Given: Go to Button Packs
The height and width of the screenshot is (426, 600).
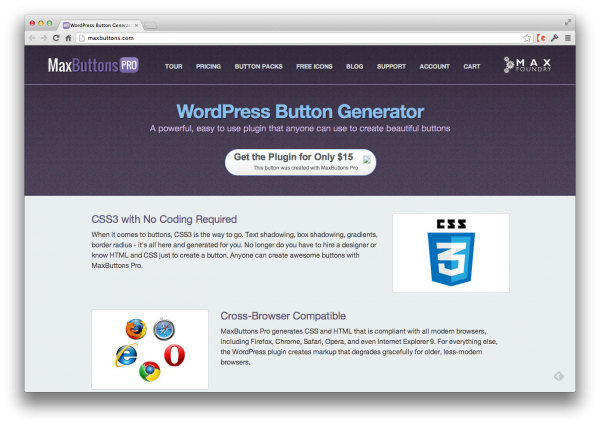Looking at the screenshot, I should pos(258,67).
